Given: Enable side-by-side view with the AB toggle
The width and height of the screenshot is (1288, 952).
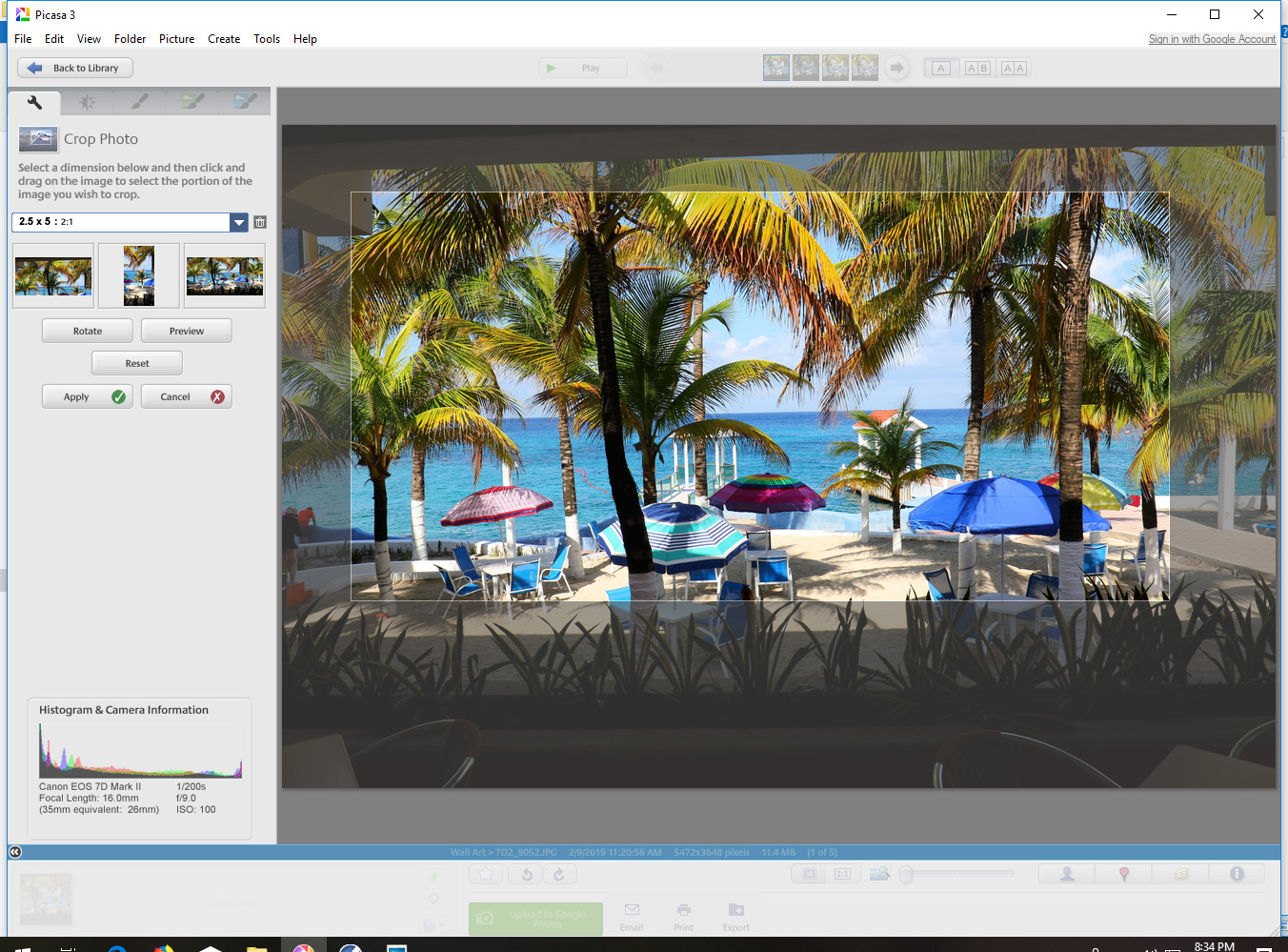Looking at the screenshot, I should (976, 67).
